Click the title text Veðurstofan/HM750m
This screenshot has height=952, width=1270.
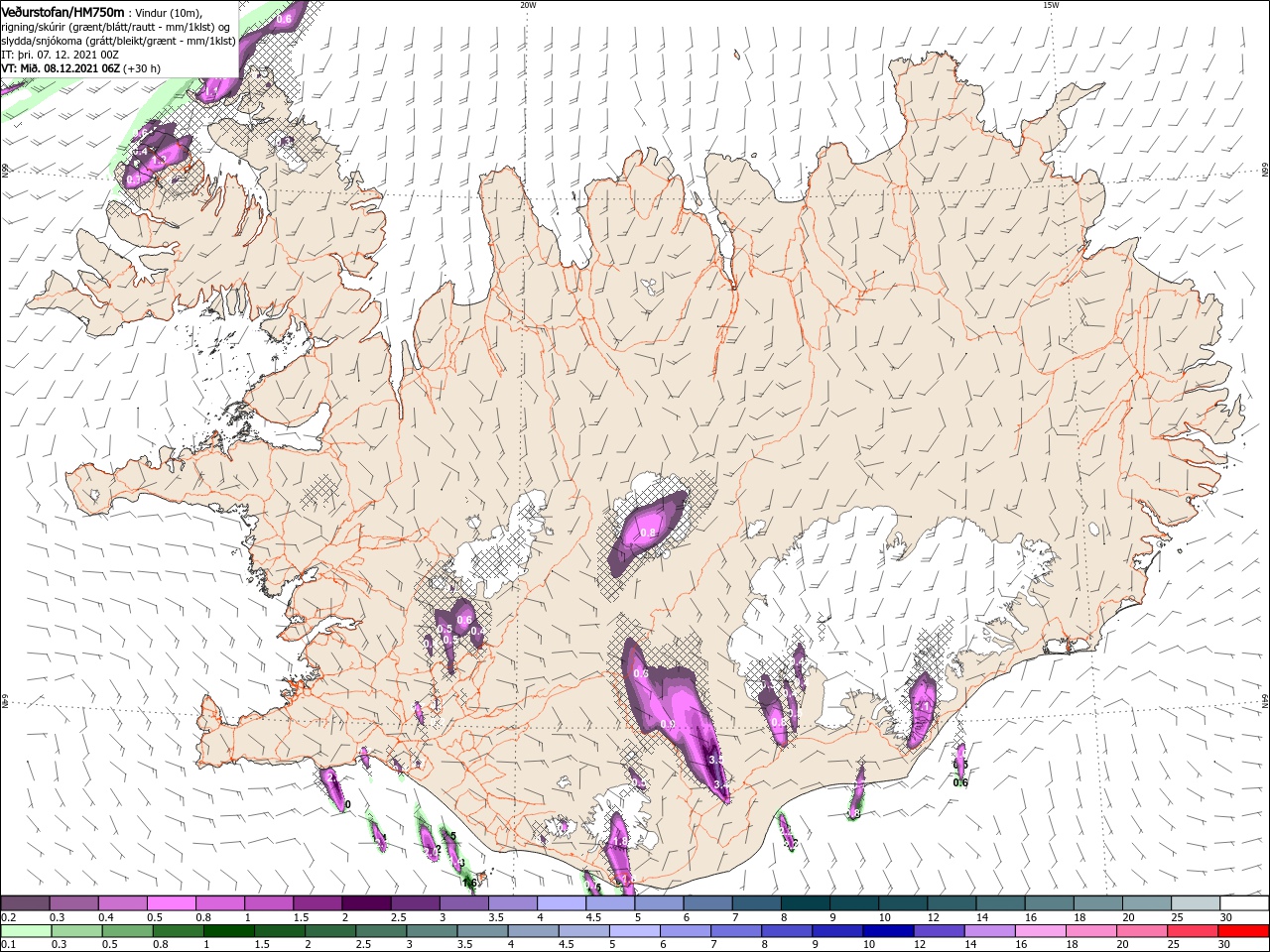pos(63,12)
